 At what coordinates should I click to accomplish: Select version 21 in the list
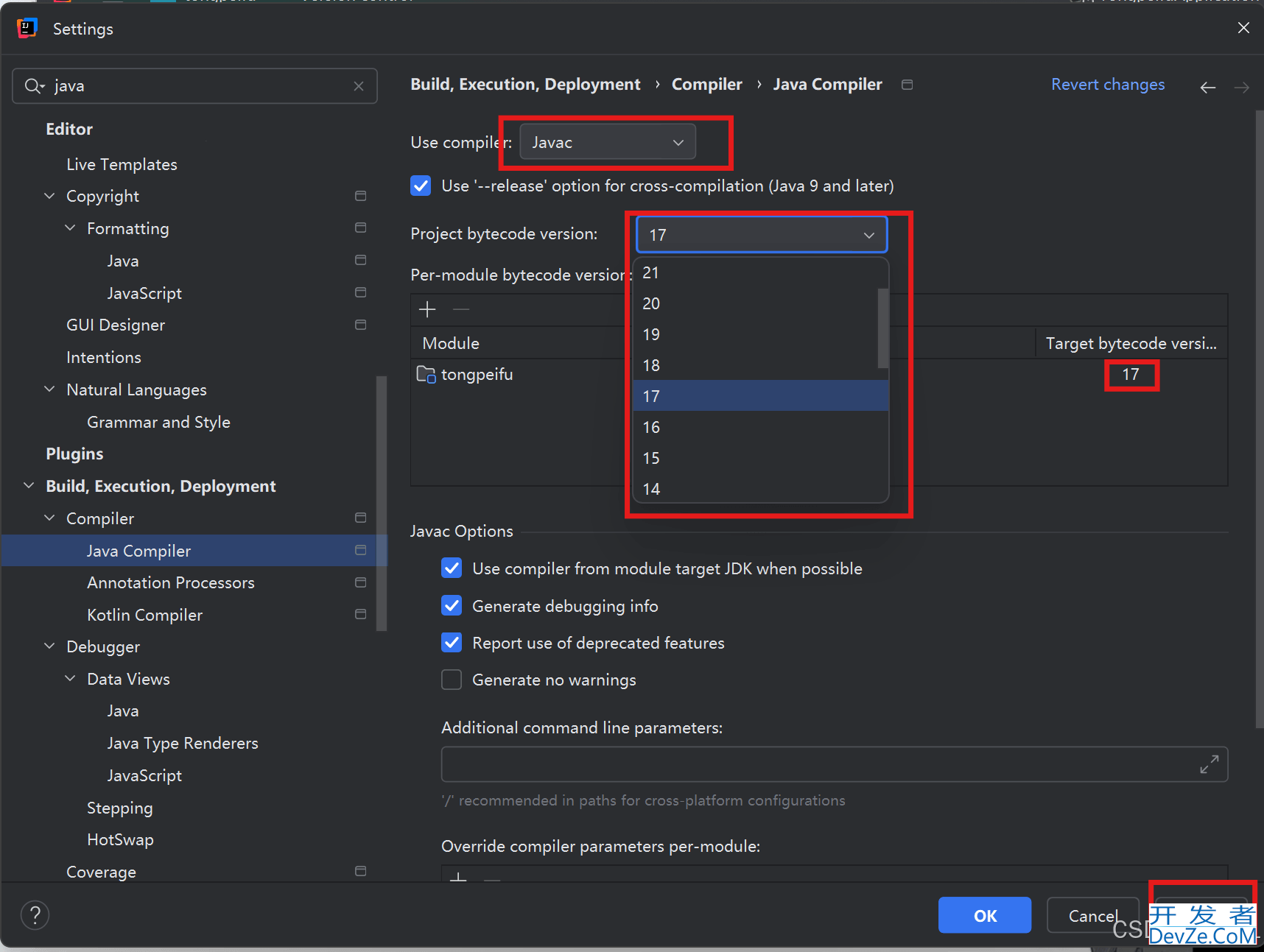[x=756, y=272]
